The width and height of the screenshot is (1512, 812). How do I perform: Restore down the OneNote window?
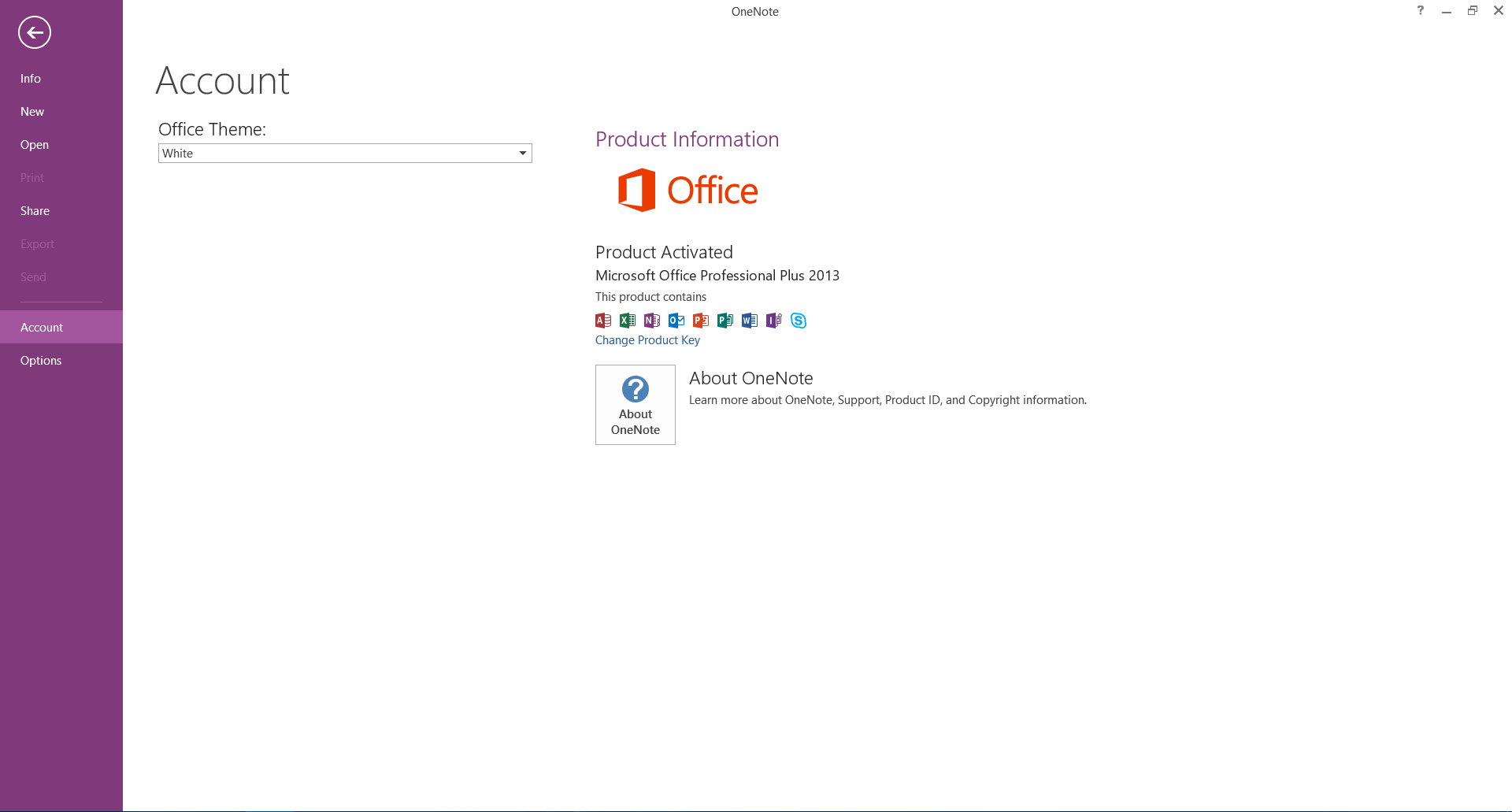1473,11
